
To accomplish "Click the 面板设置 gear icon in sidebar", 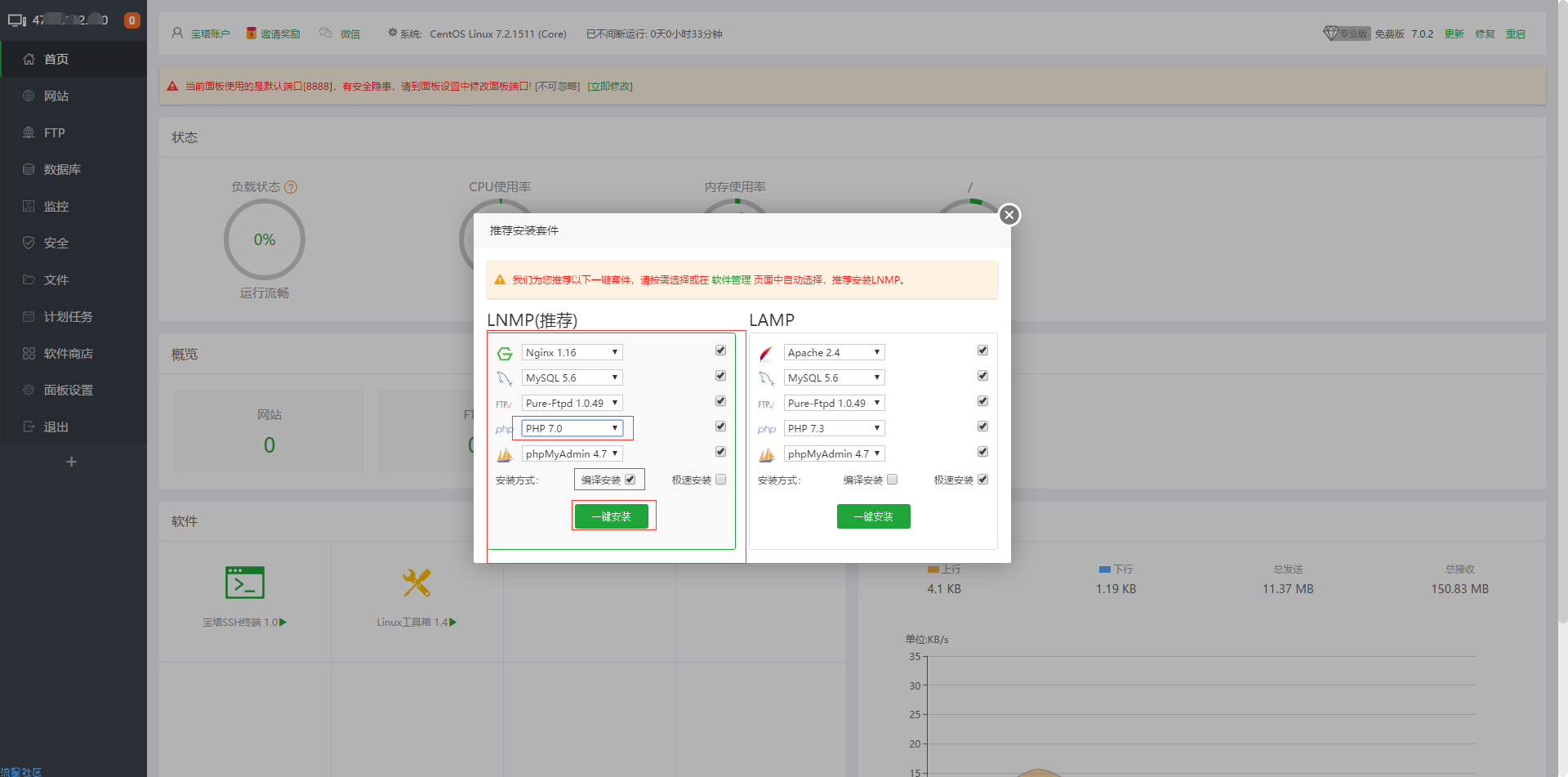I will 29,390.
